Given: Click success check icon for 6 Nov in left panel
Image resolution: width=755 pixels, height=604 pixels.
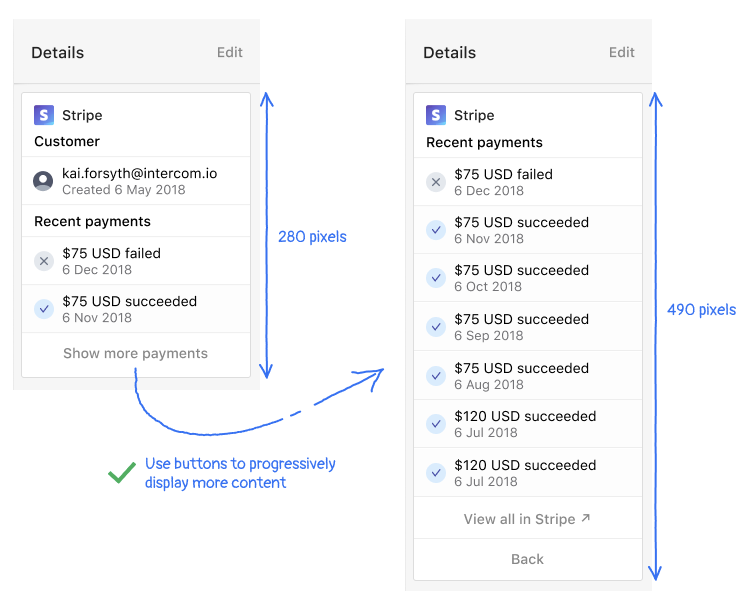Looking at the screenshot, I should coord(43,309).
